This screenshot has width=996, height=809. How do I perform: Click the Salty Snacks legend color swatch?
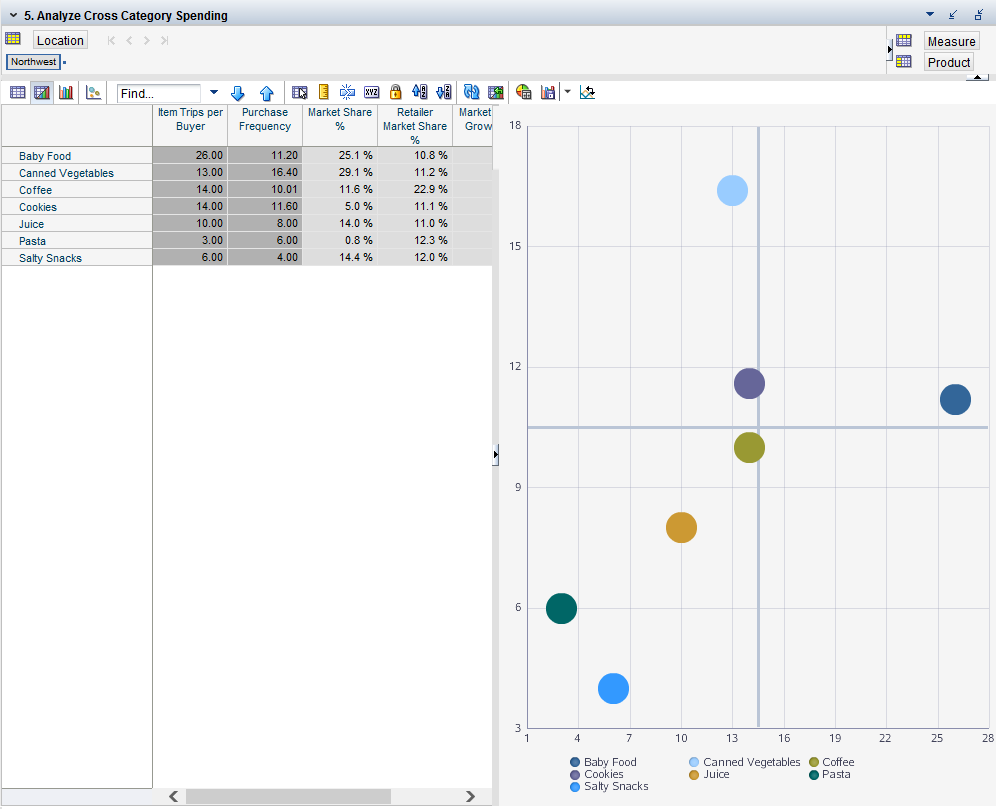pyautogui.click(x=575, y=787)
